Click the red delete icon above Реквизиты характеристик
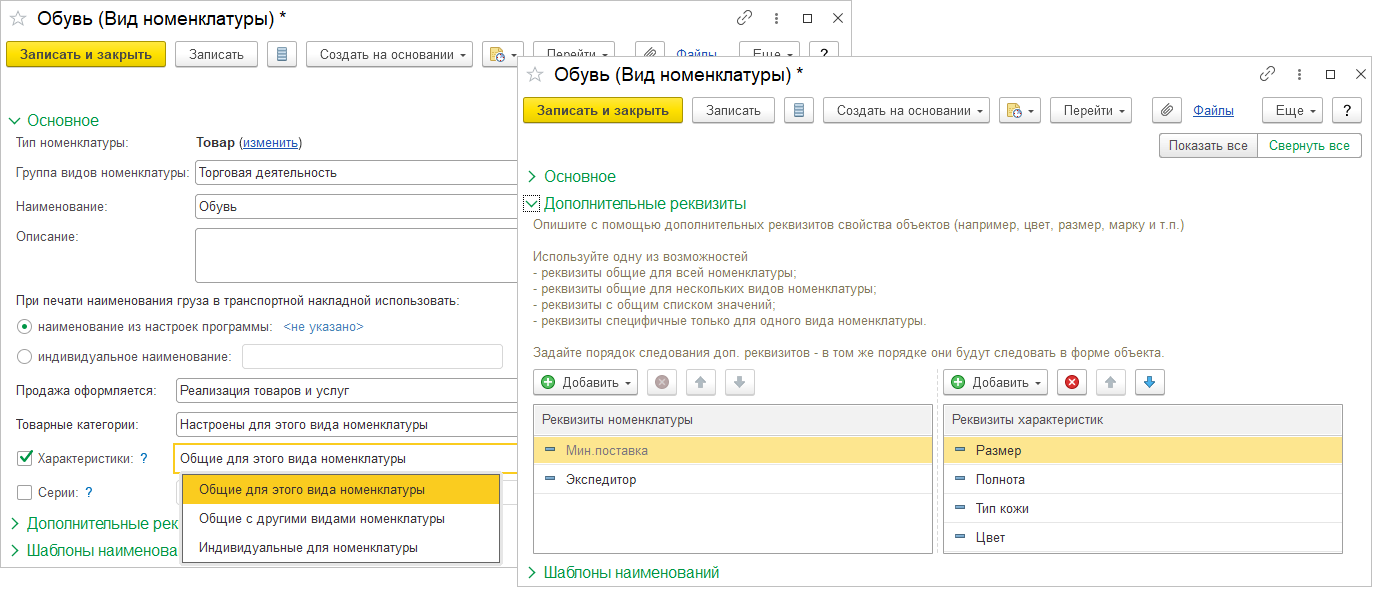 (x=1072, y=382)
